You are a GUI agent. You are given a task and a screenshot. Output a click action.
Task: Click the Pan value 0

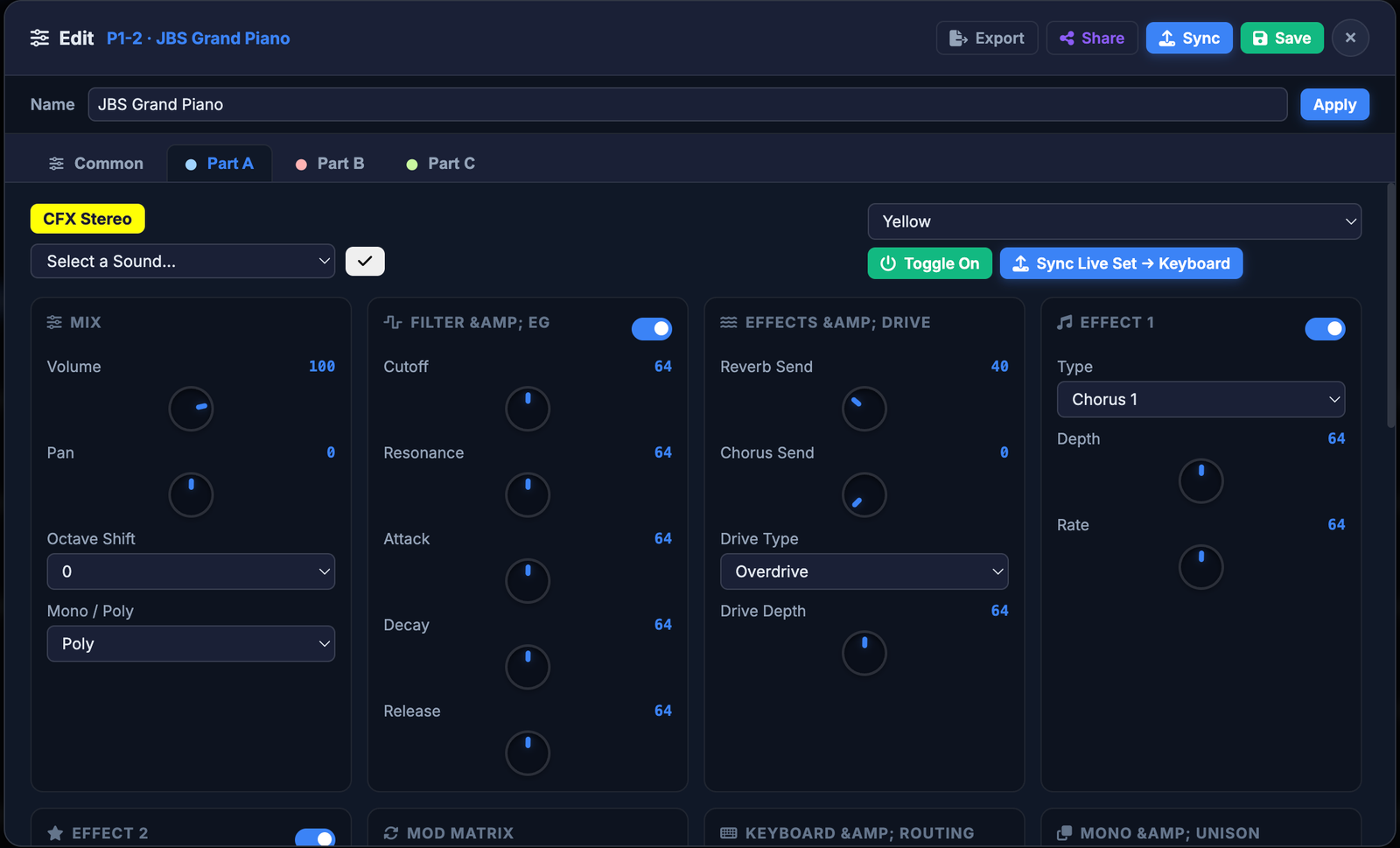point(331,452)
